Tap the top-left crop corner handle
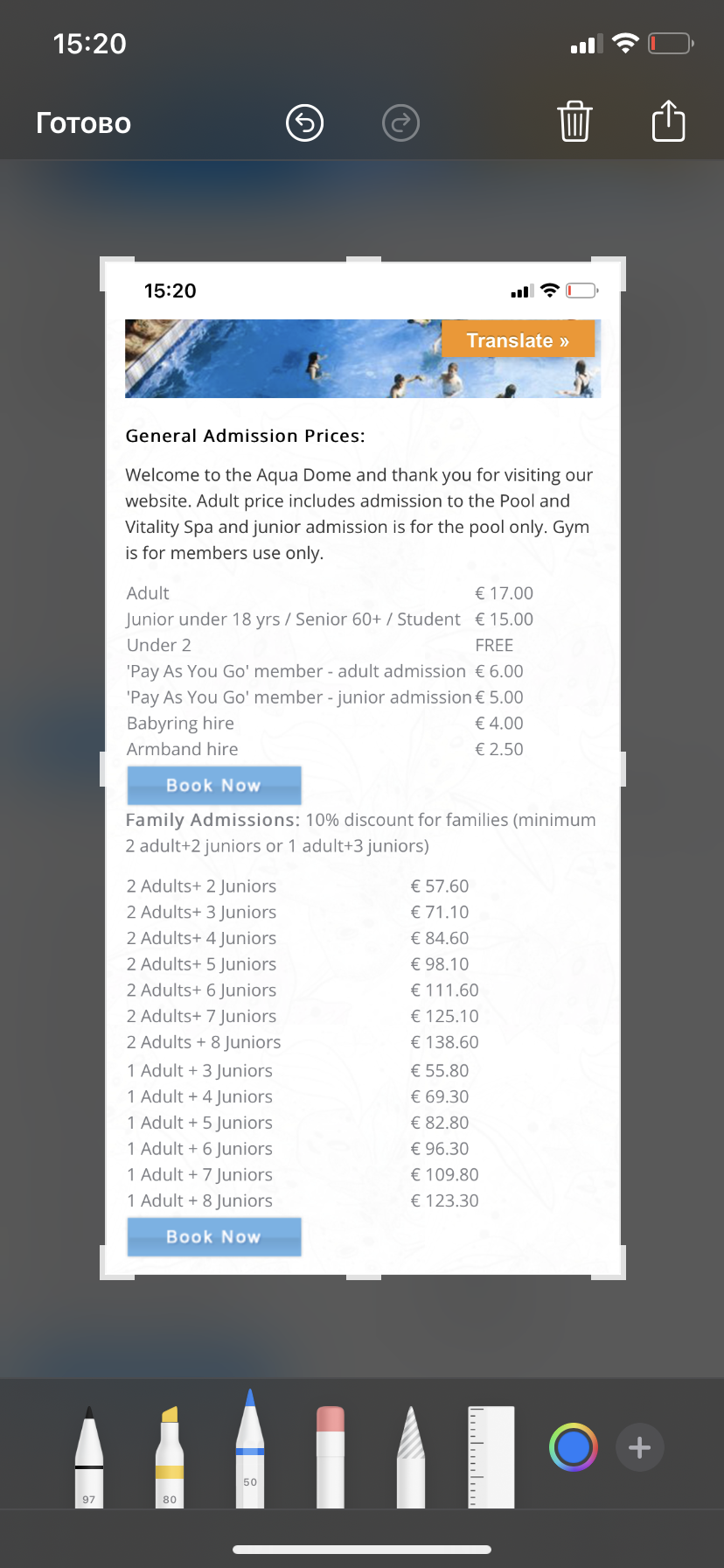 click(x=107, y=263)
